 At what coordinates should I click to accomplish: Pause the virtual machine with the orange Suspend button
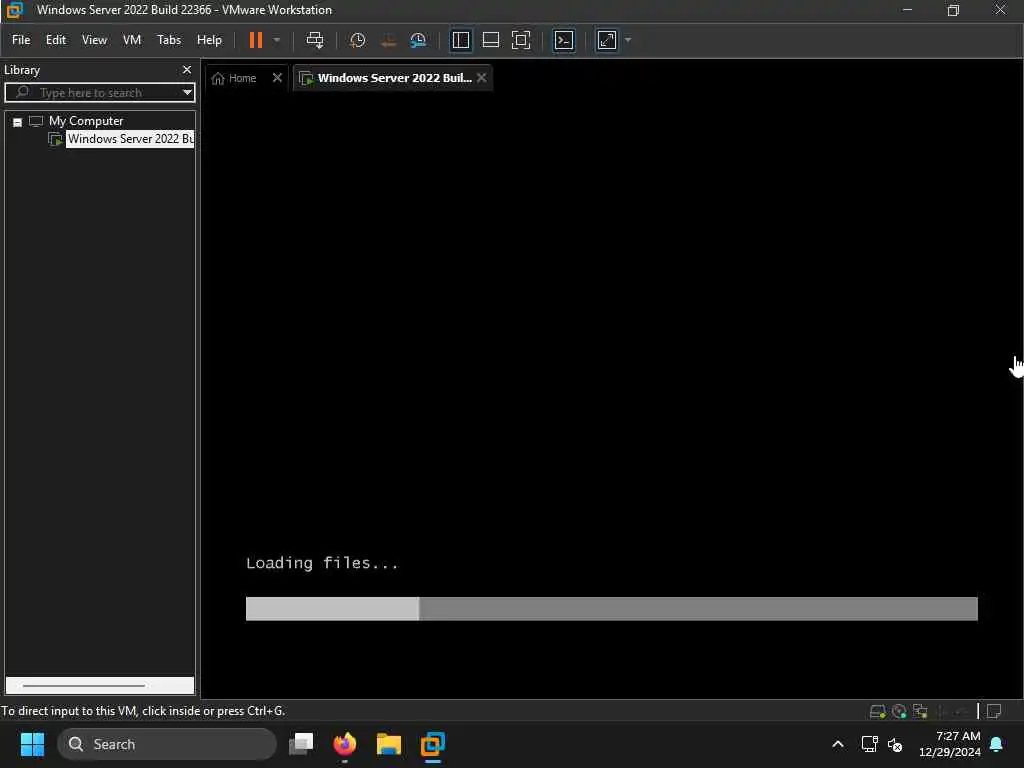tap(255, 40)
